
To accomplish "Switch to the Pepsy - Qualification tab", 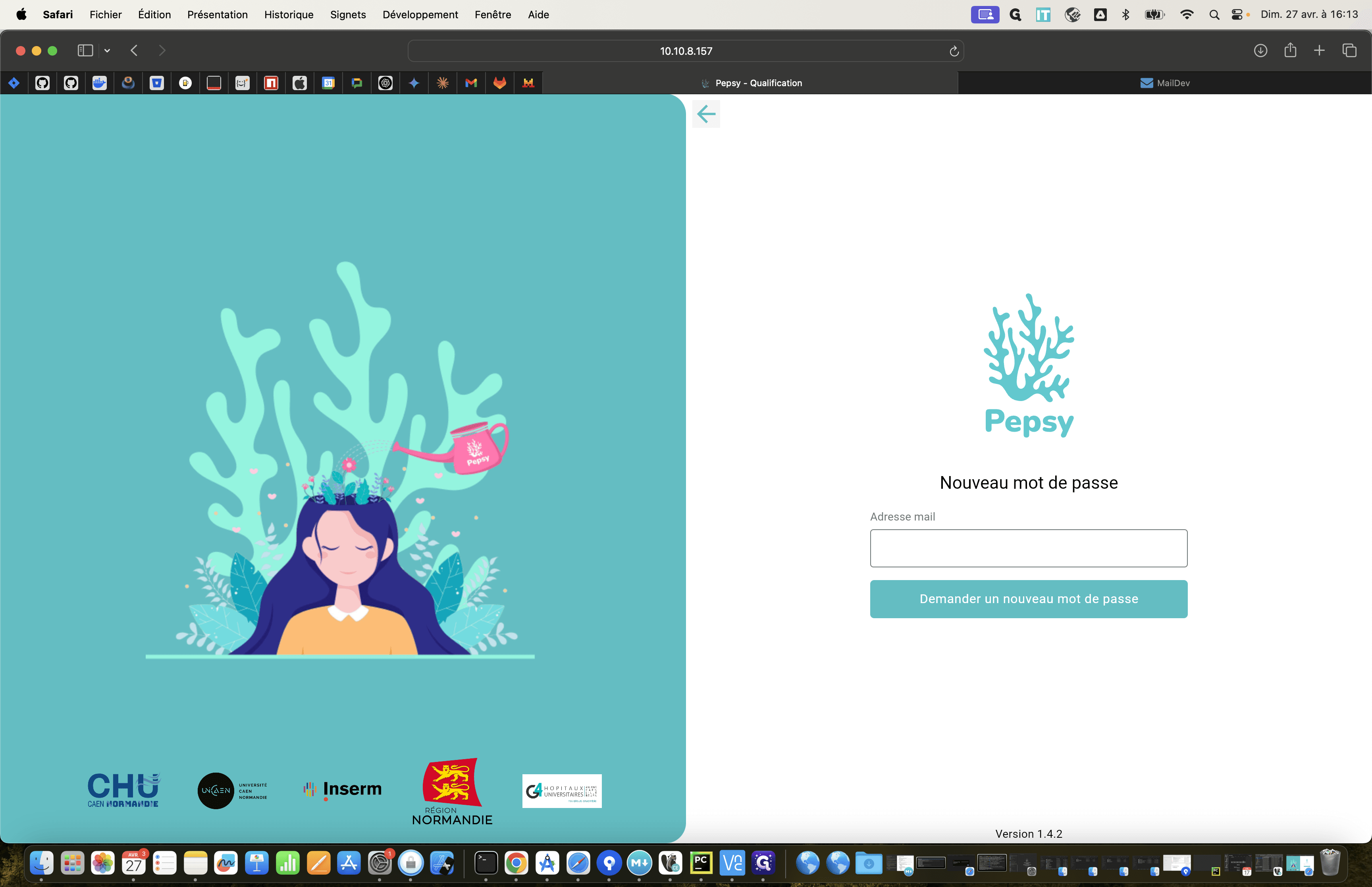I will click(751, 83).
